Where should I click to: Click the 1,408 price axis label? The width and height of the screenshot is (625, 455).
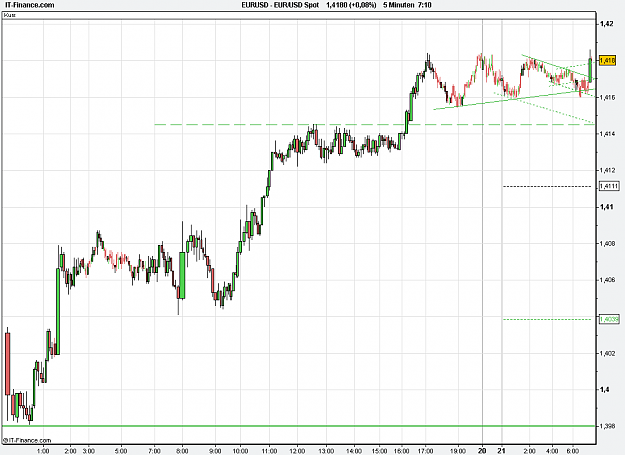607,243
